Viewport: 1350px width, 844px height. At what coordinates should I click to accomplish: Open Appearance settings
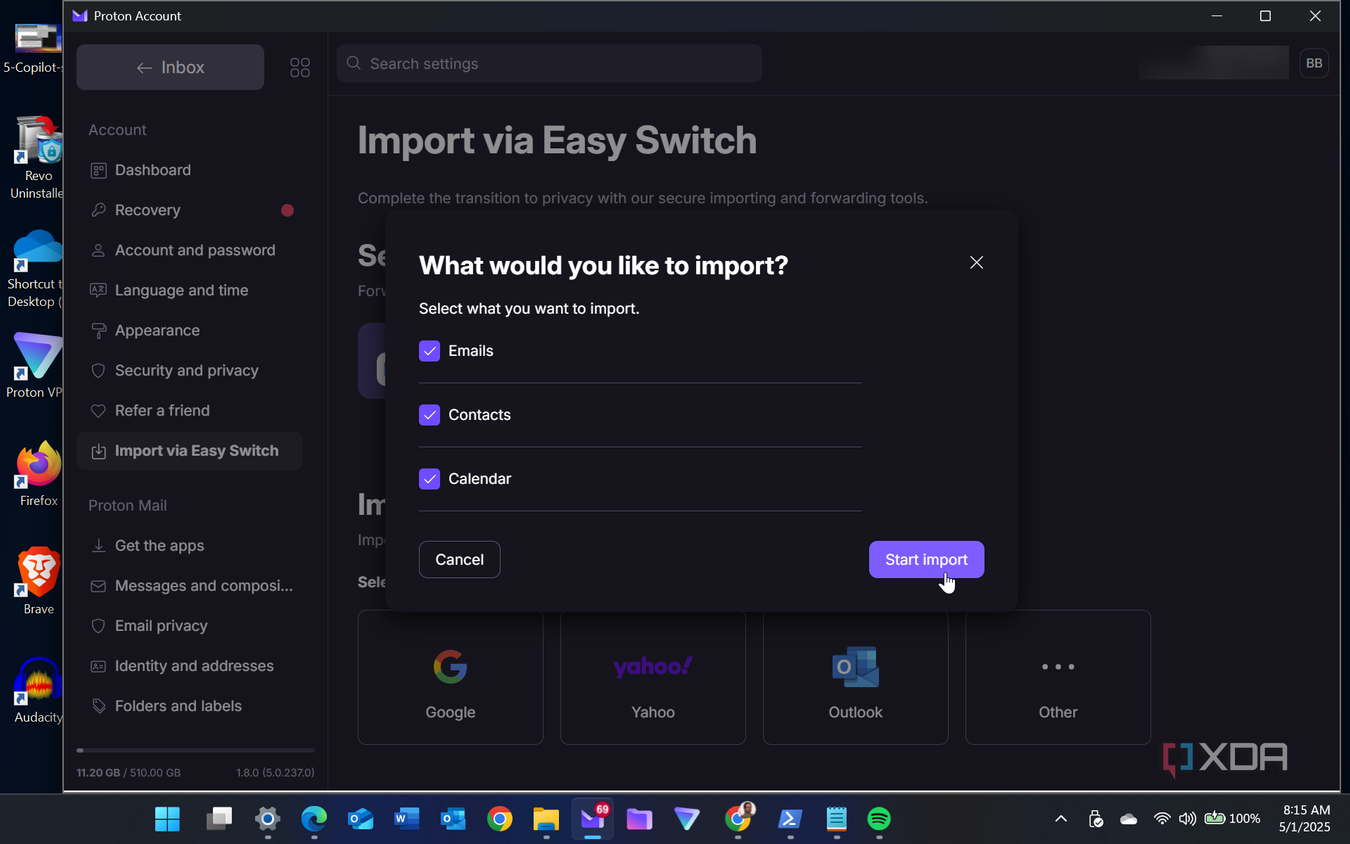[190, 330]
